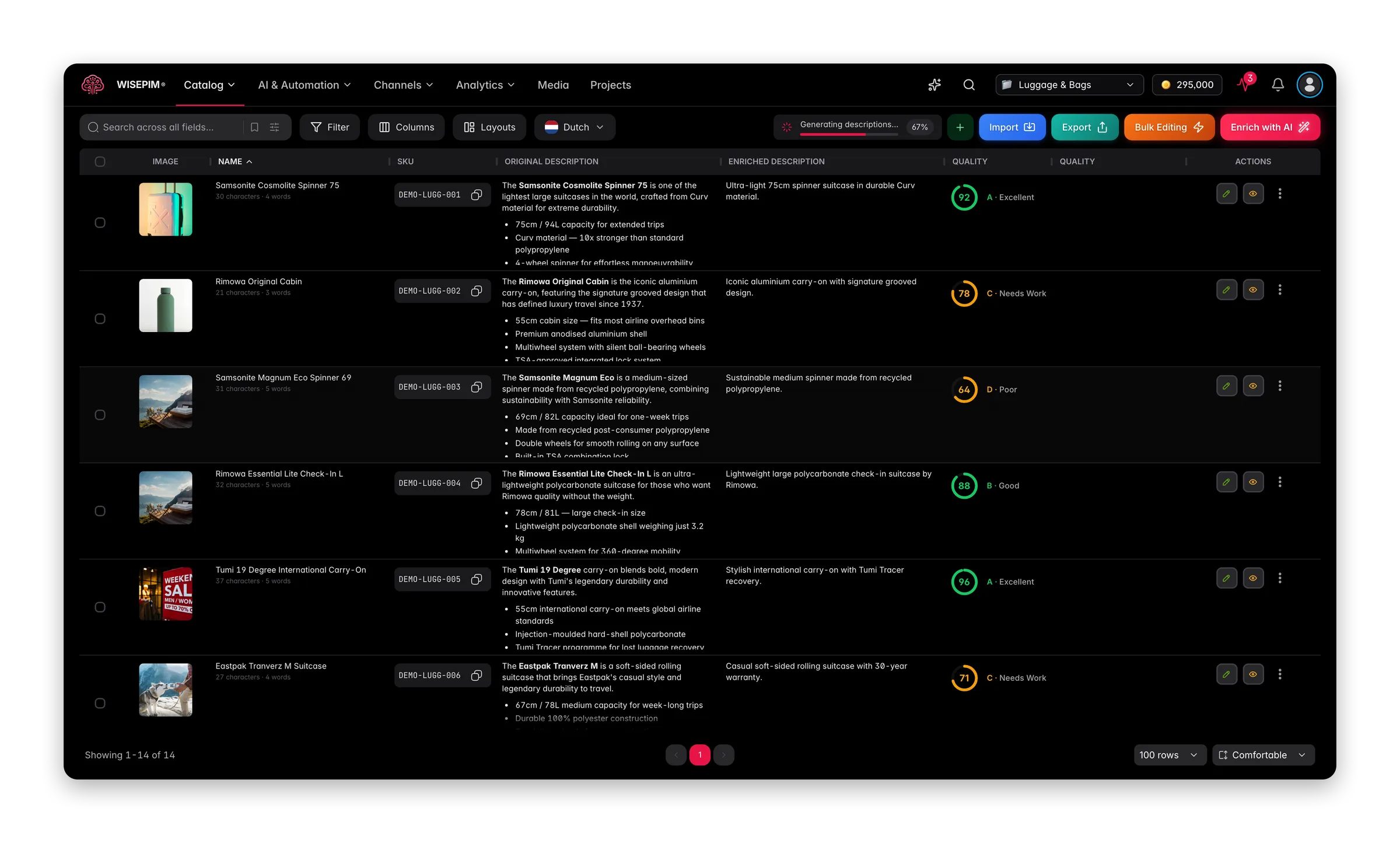Open the AI sparkles assistant icon

click(x=935, y=85)
